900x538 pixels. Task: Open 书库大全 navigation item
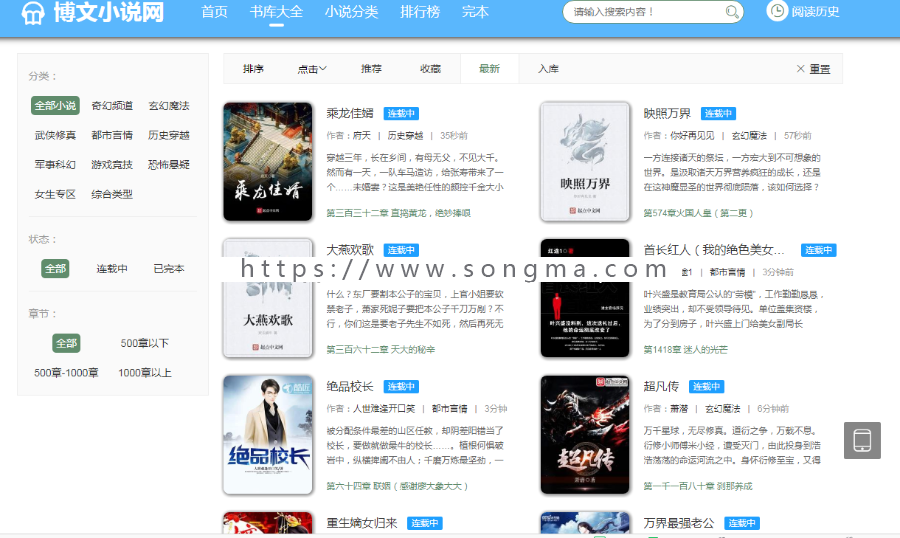pos(276,11)
